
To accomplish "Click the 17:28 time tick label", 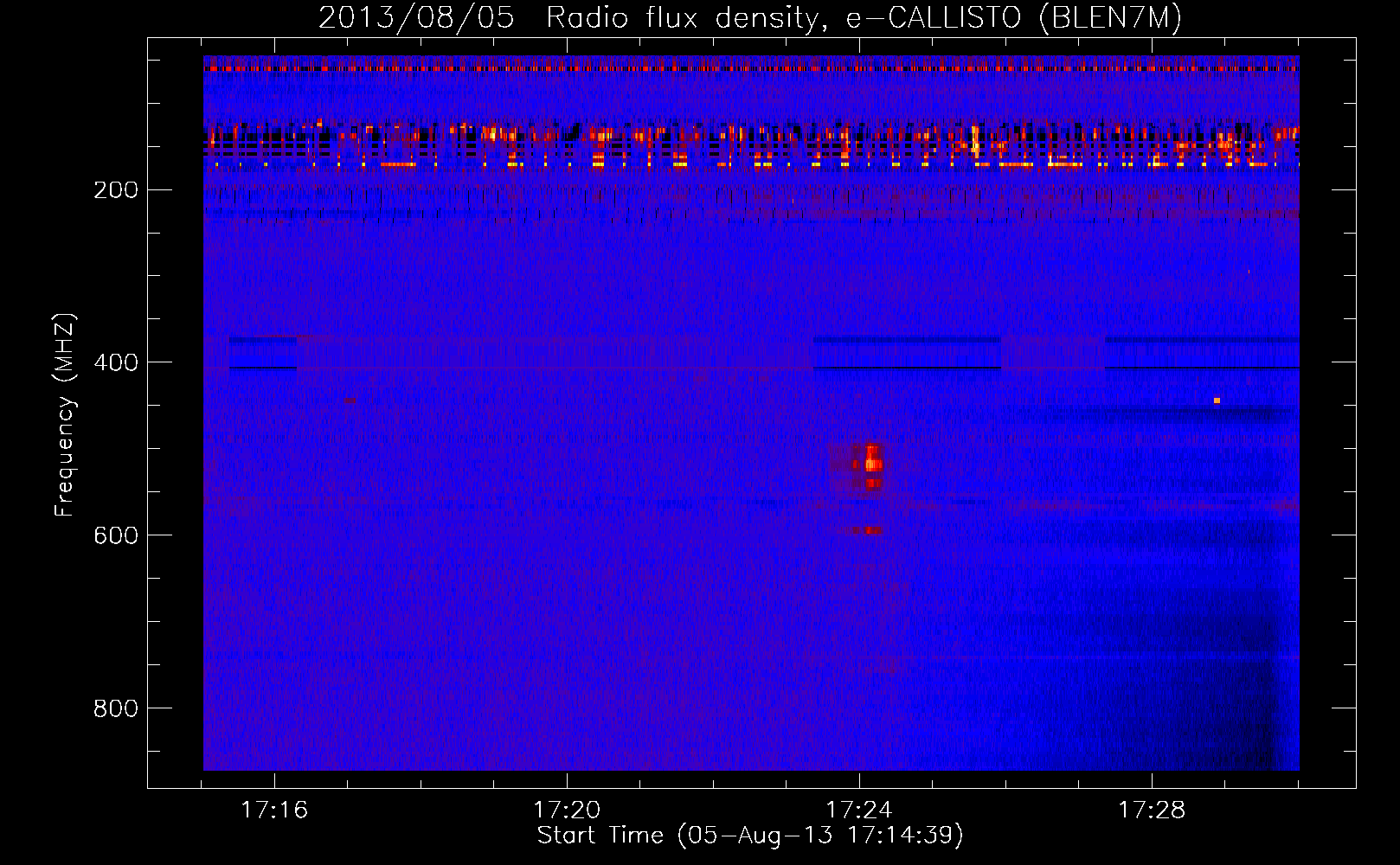I will click(x=1152, y=811).
